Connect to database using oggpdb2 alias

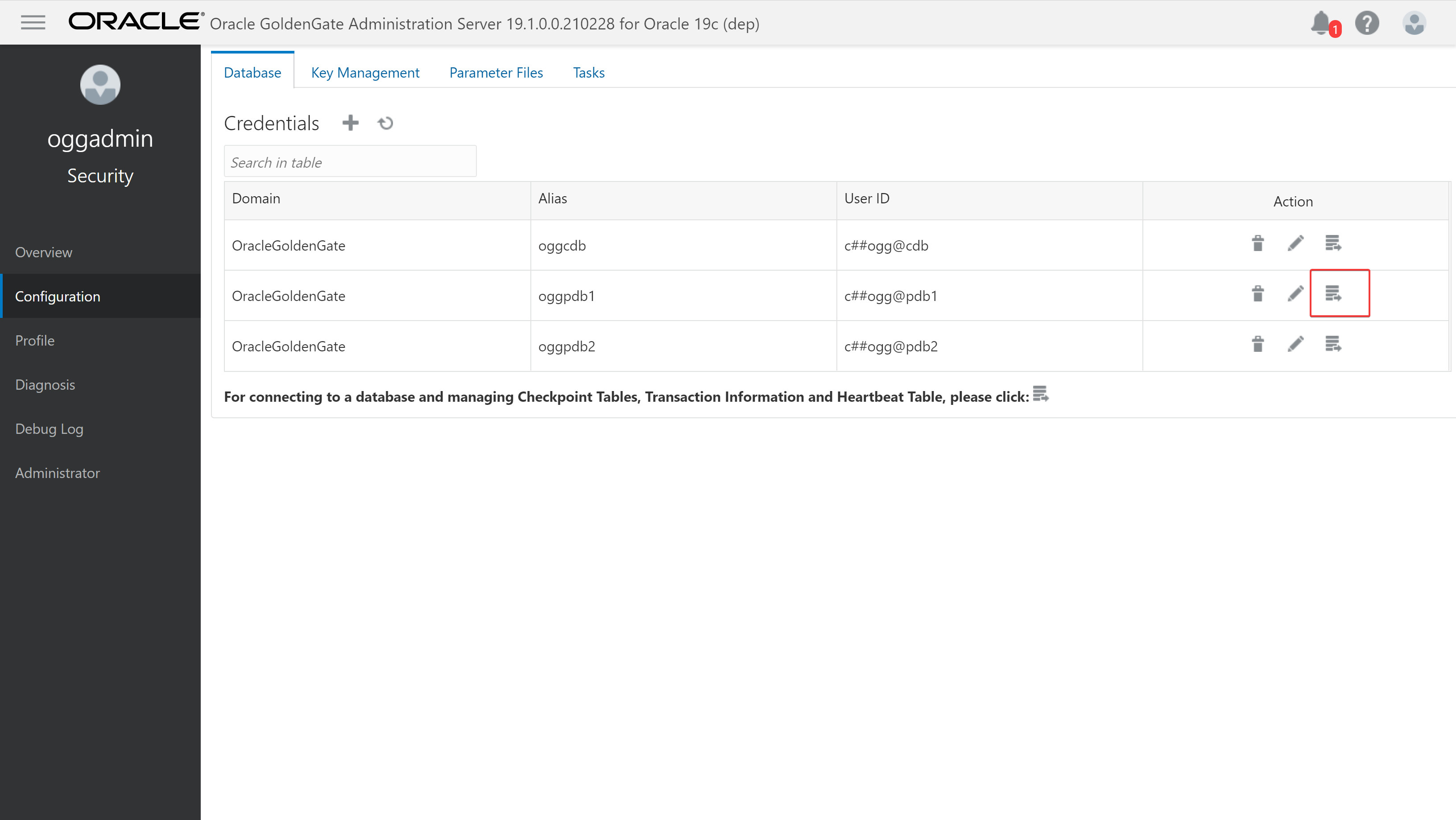[1333, 344]
